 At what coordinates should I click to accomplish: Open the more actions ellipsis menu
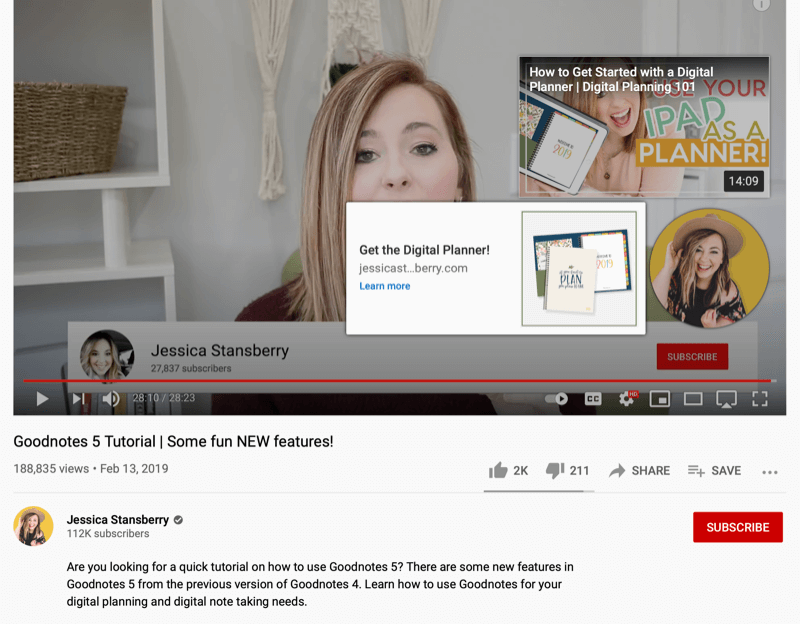click(769, 472)
